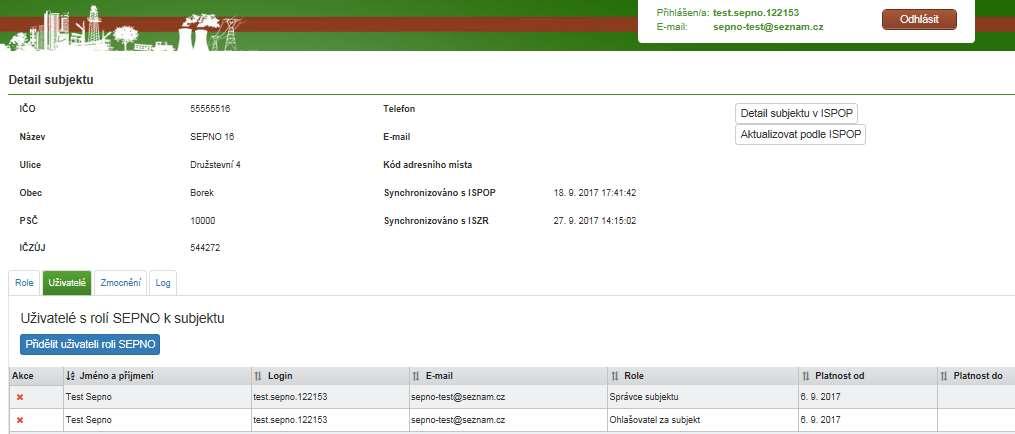This screenshot has width=1015, height=434.
Task: Switch to the Role tab
Action: point(24,283)
